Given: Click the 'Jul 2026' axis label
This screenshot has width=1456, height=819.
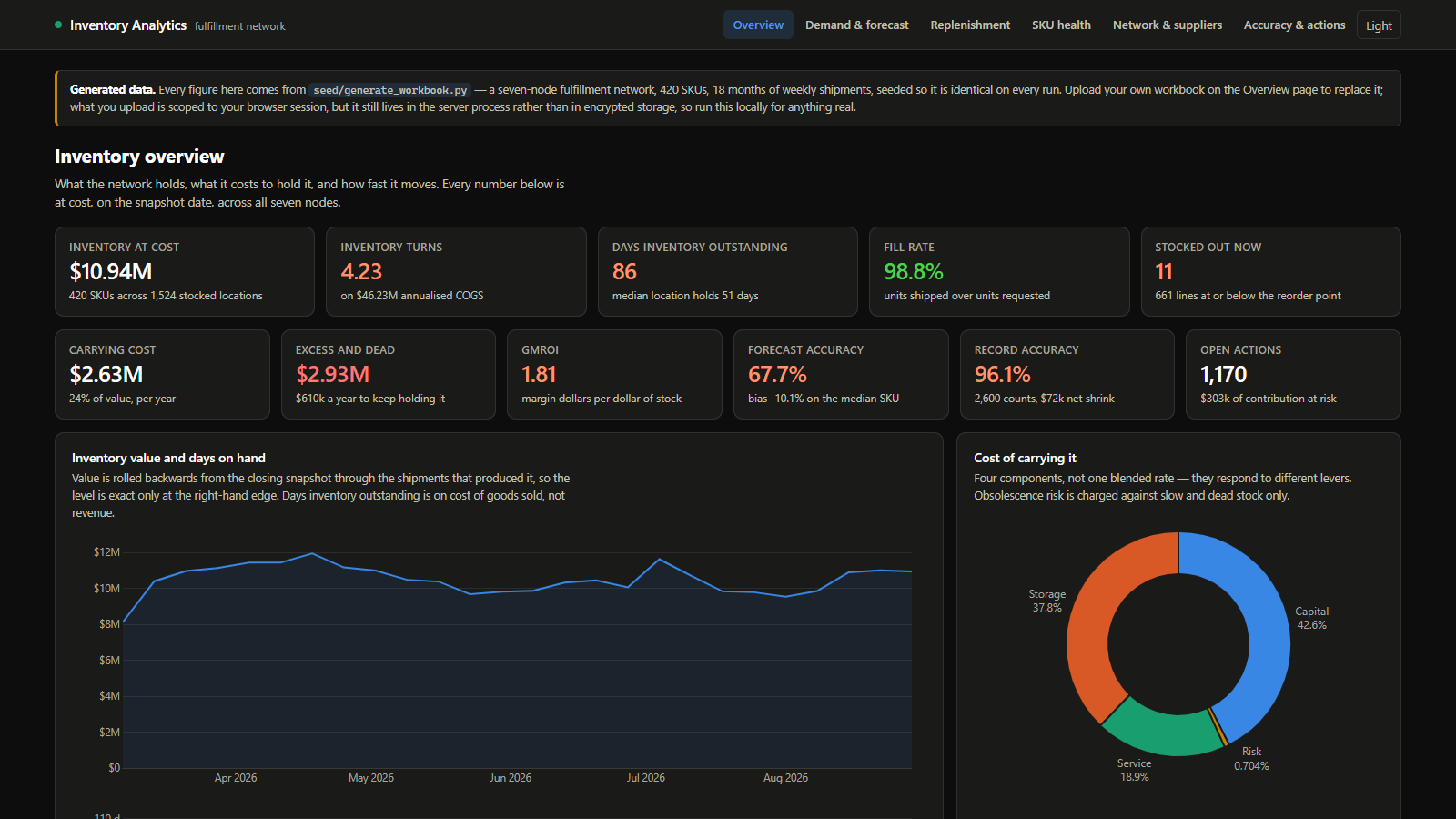Looking at the screenshot, I should (x=645, y=778).
